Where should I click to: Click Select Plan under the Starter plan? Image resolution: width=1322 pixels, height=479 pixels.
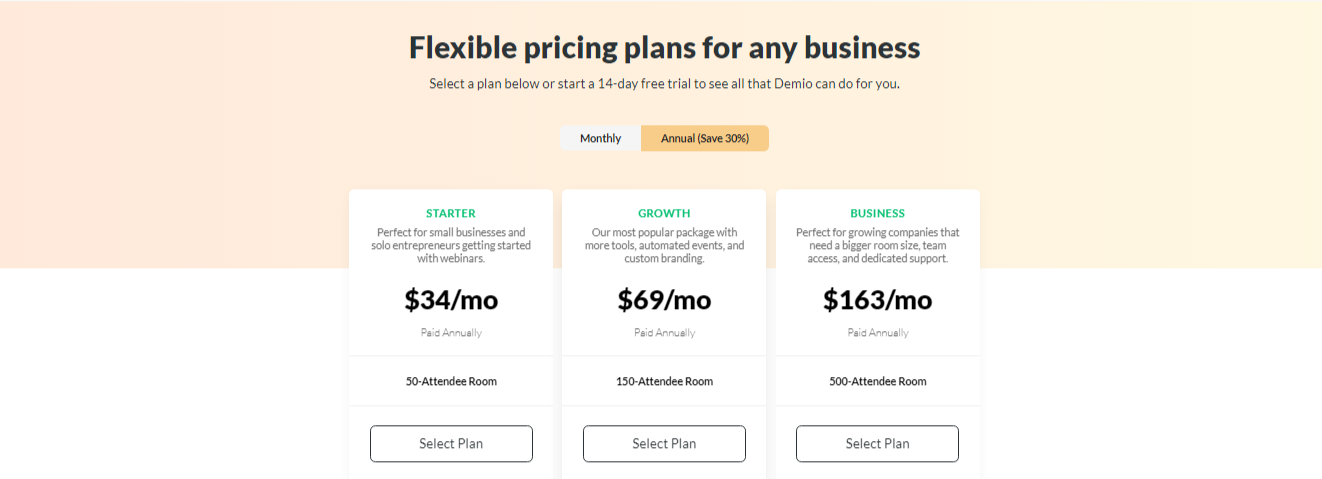[451, 444]
